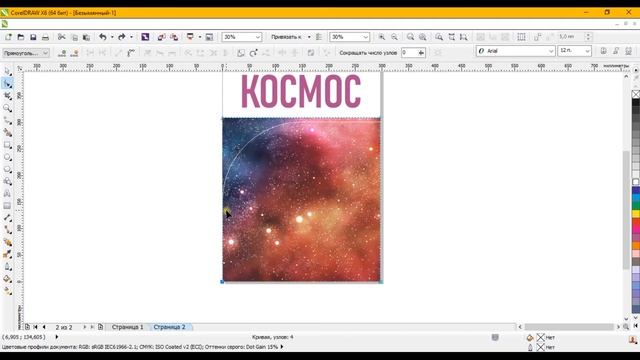Zoom in with the magnifier plus icon
The width and height of the screenshot is (640, 360).
[x=382, y=37]
